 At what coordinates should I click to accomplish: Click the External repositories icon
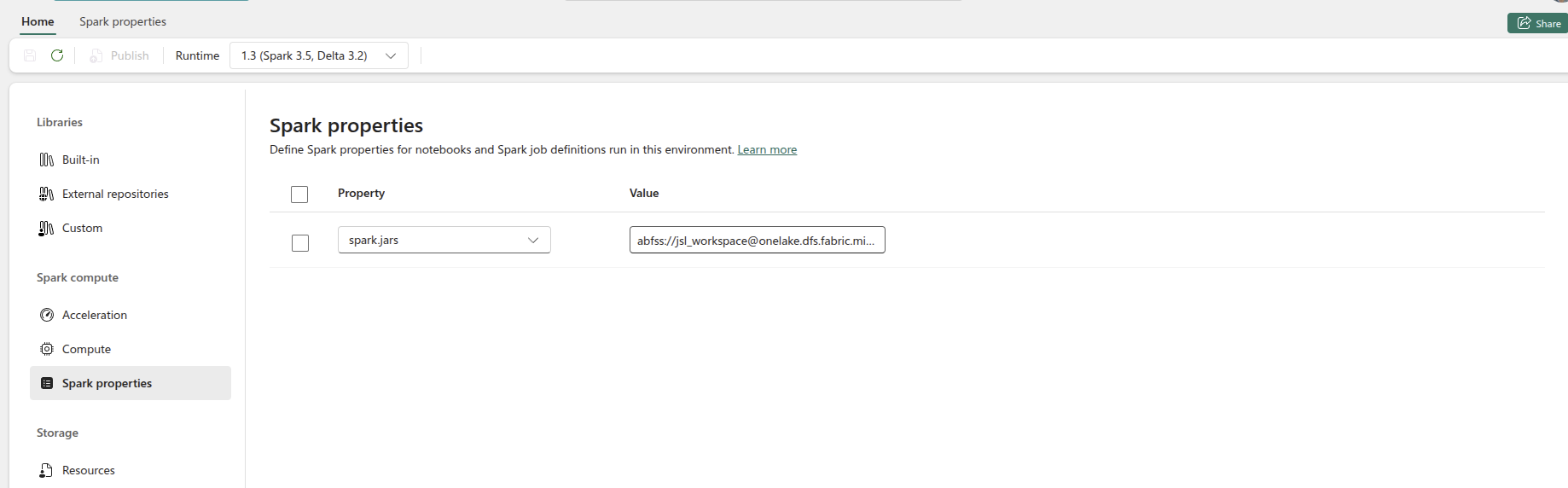[47, 194]
